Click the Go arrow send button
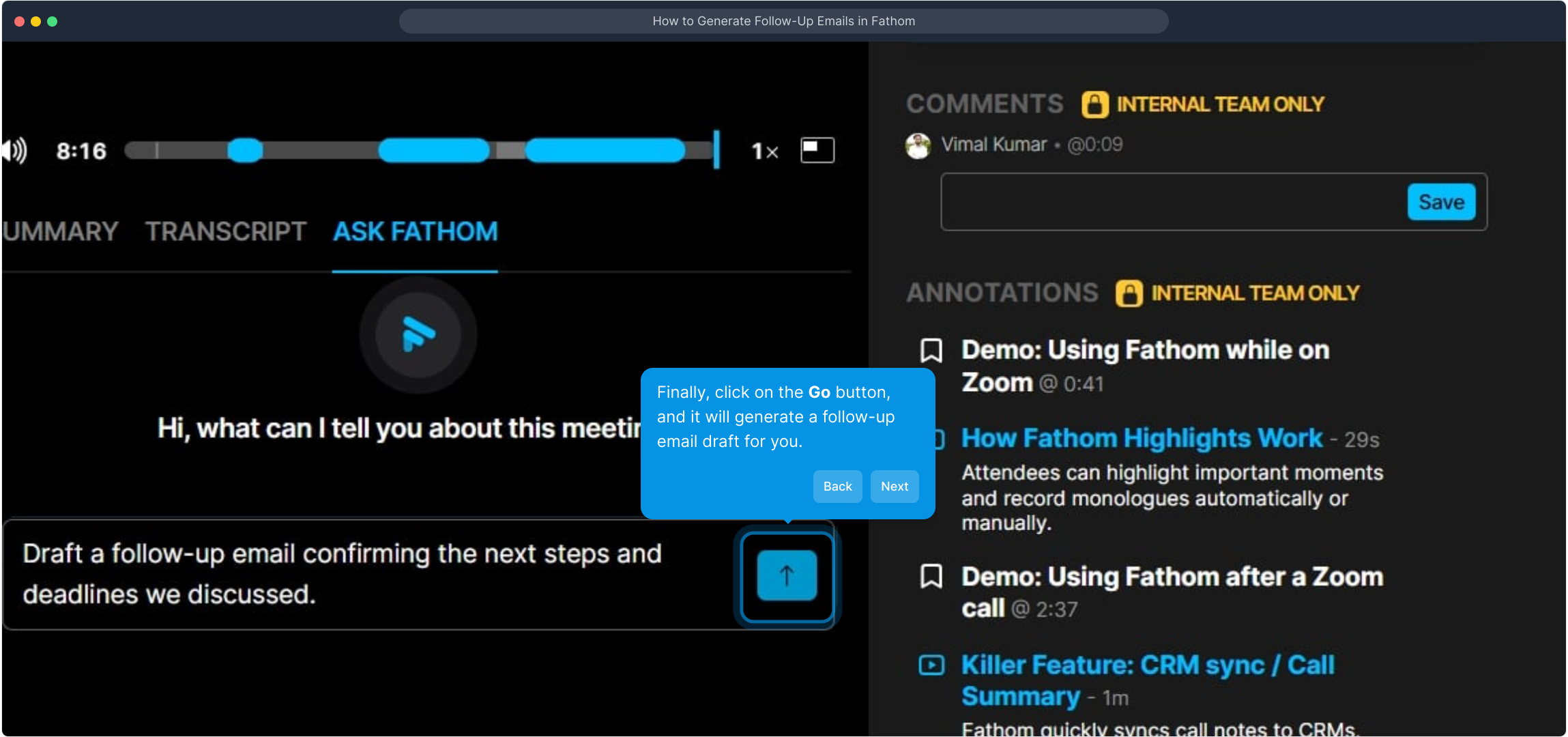This screenshot has width=1568, height=737. [x=787, y=576]
